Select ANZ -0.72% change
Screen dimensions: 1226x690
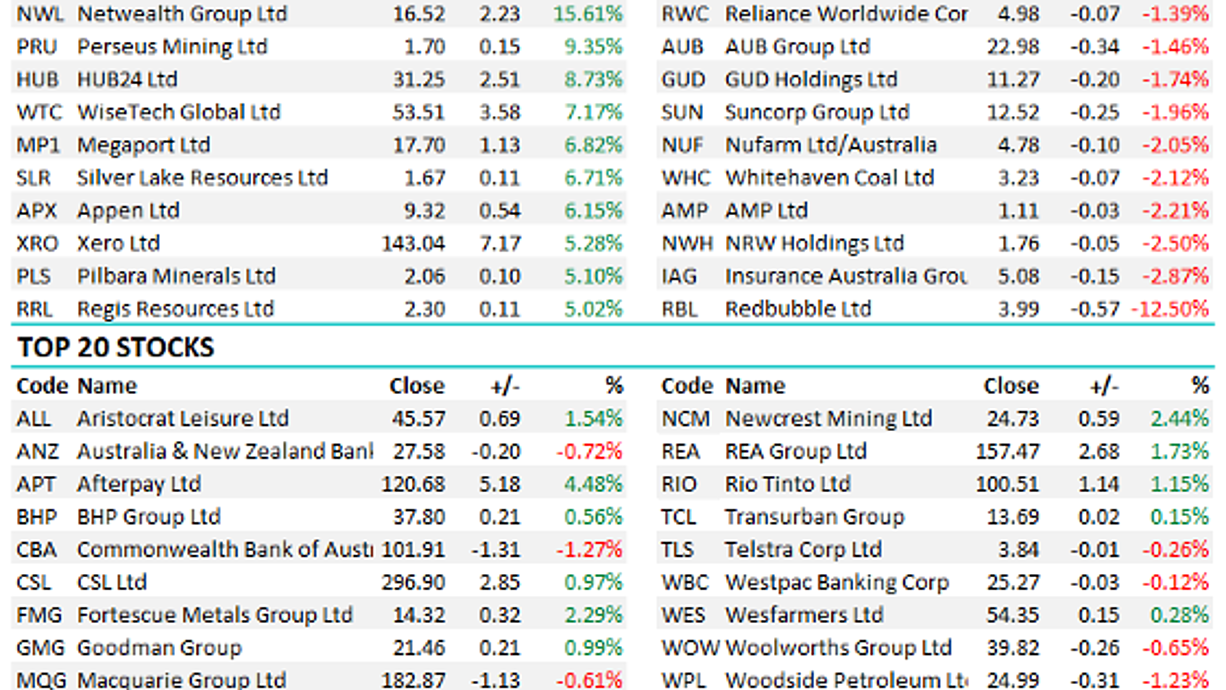[x=590, y=451]
